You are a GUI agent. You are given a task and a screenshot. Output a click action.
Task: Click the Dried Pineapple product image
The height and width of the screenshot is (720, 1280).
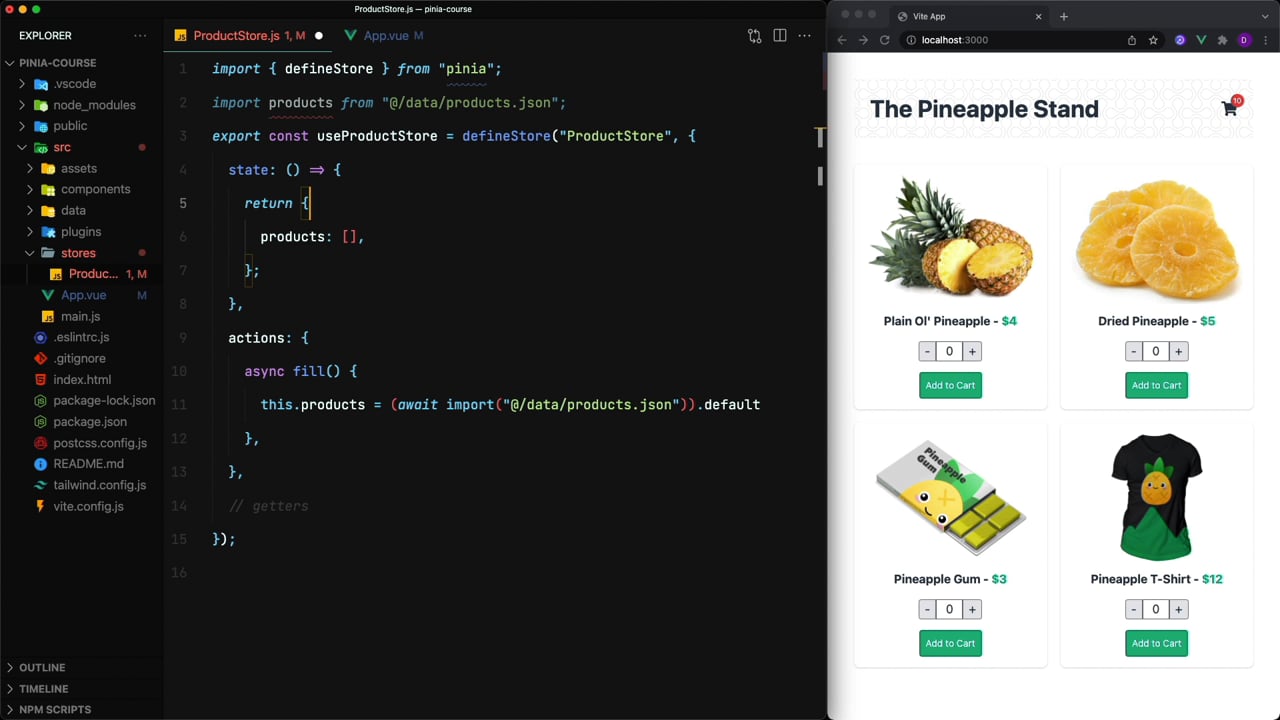[1157, 240]
